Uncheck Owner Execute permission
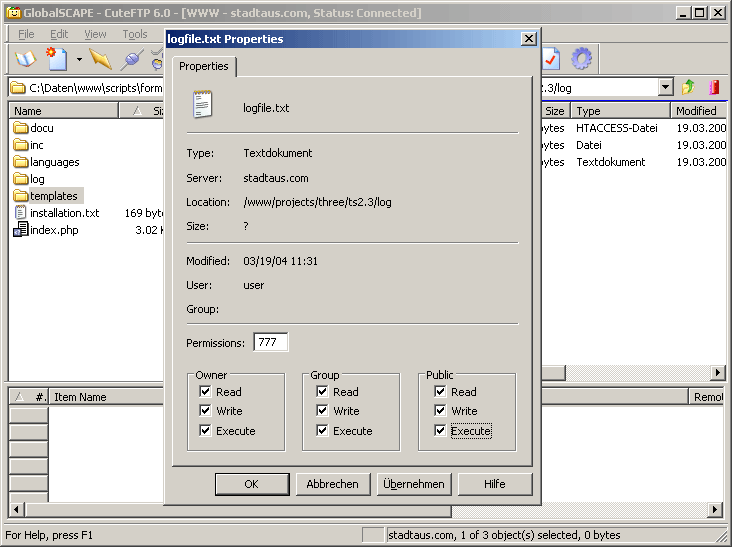This screenshot has width=732, height=547. [205, 430]
